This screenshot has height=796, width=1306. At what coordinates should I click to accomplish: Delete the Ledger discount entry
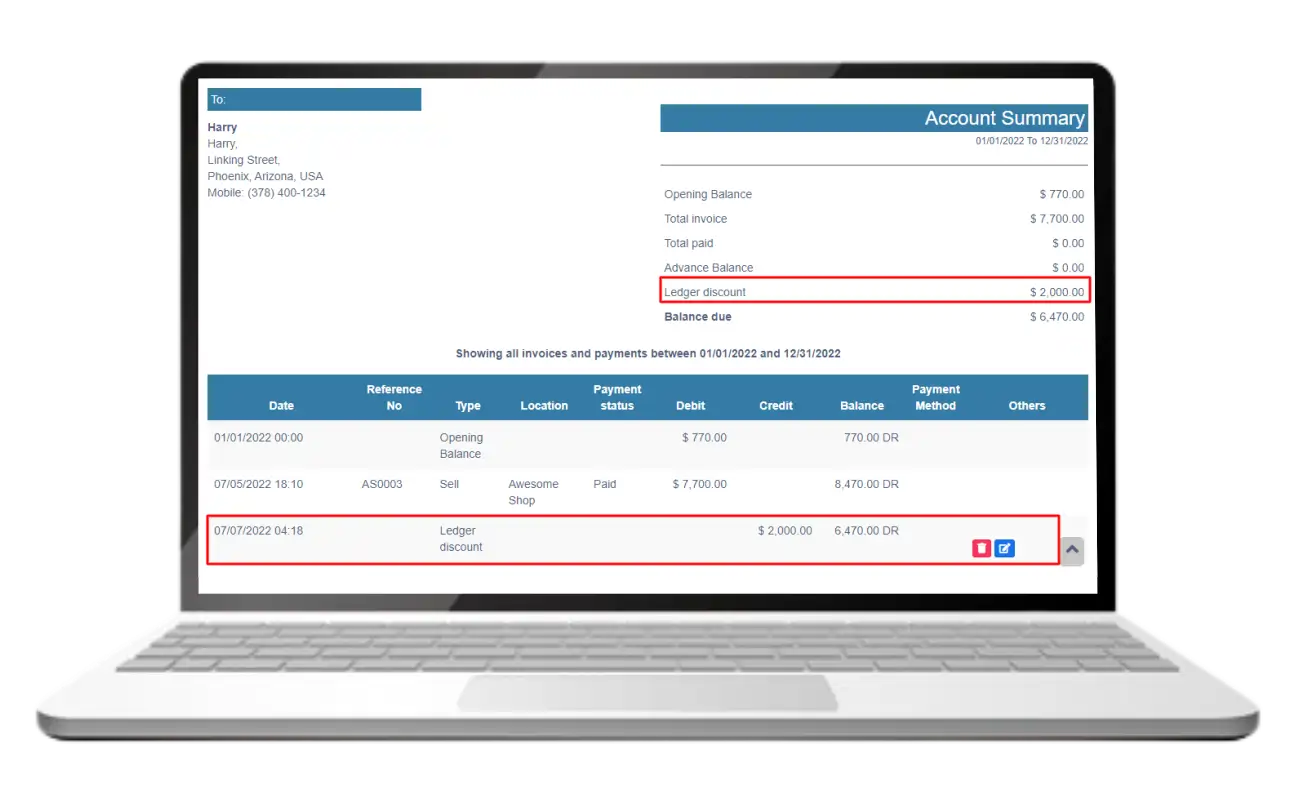(982, 548)
